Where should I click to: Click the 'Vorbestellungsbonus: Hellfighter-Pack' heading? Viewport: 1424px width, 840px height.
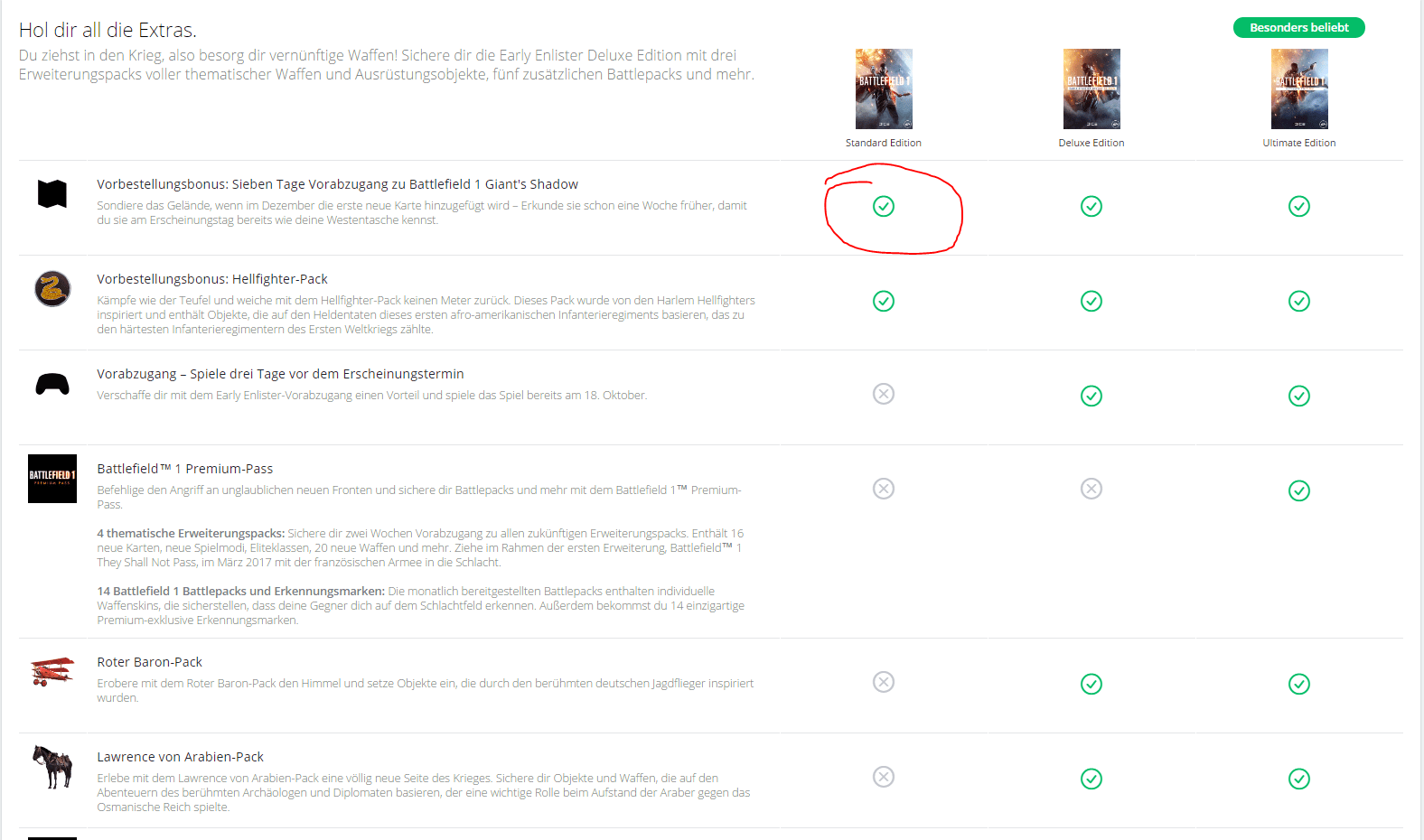coord(212,279)
